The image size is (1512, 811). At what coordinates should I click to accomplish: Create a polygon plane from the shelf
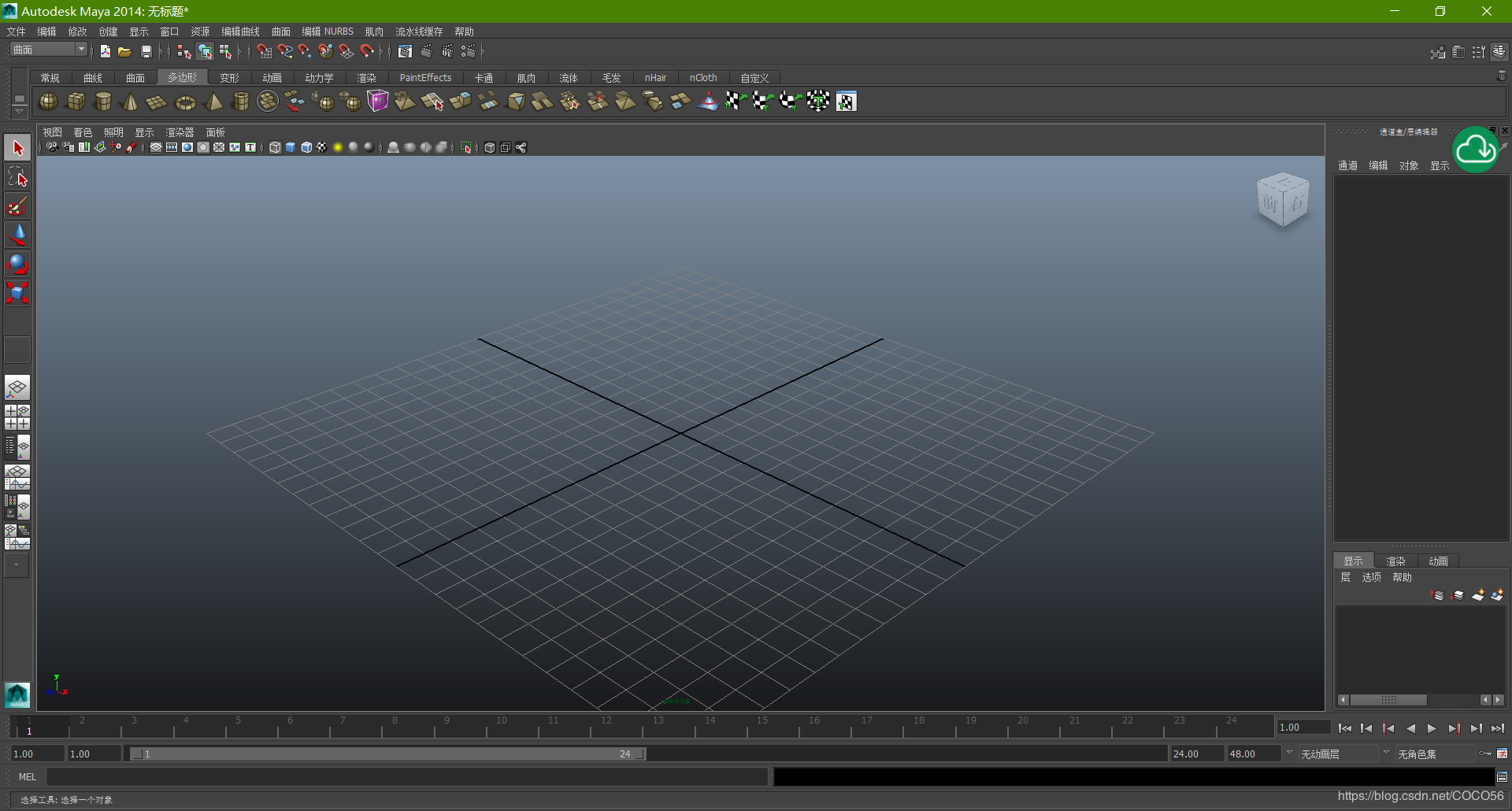(x=157, y=102)
